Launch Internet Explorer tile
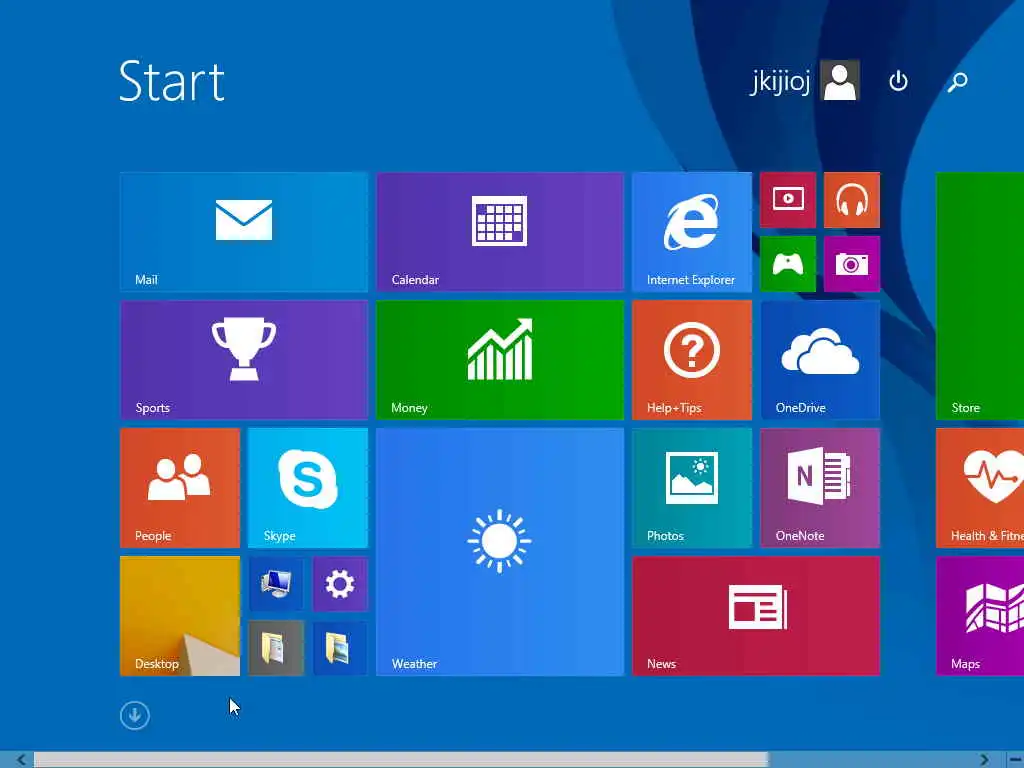 point(692,231)
